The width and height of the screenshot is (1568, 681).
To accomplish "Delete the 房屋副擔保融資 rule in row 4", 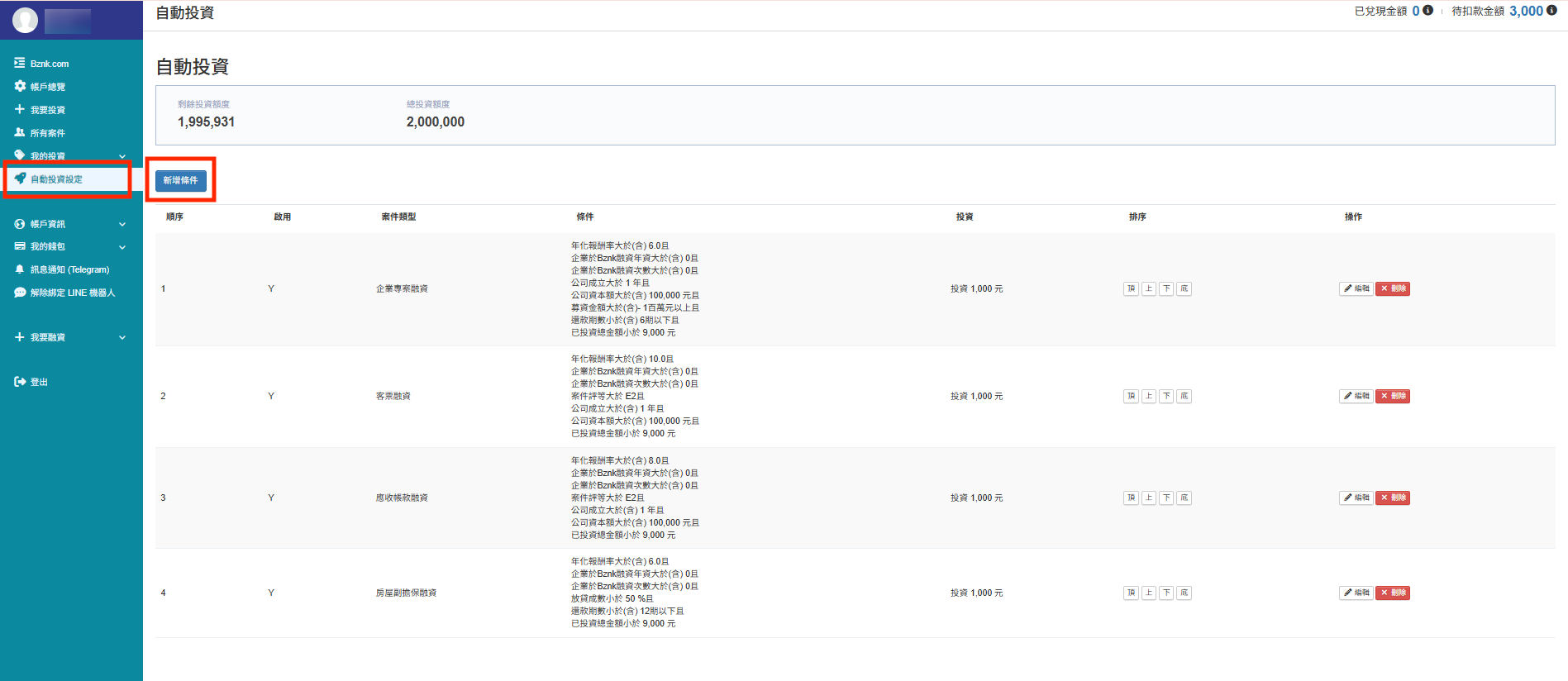I will pos(1393,593).
